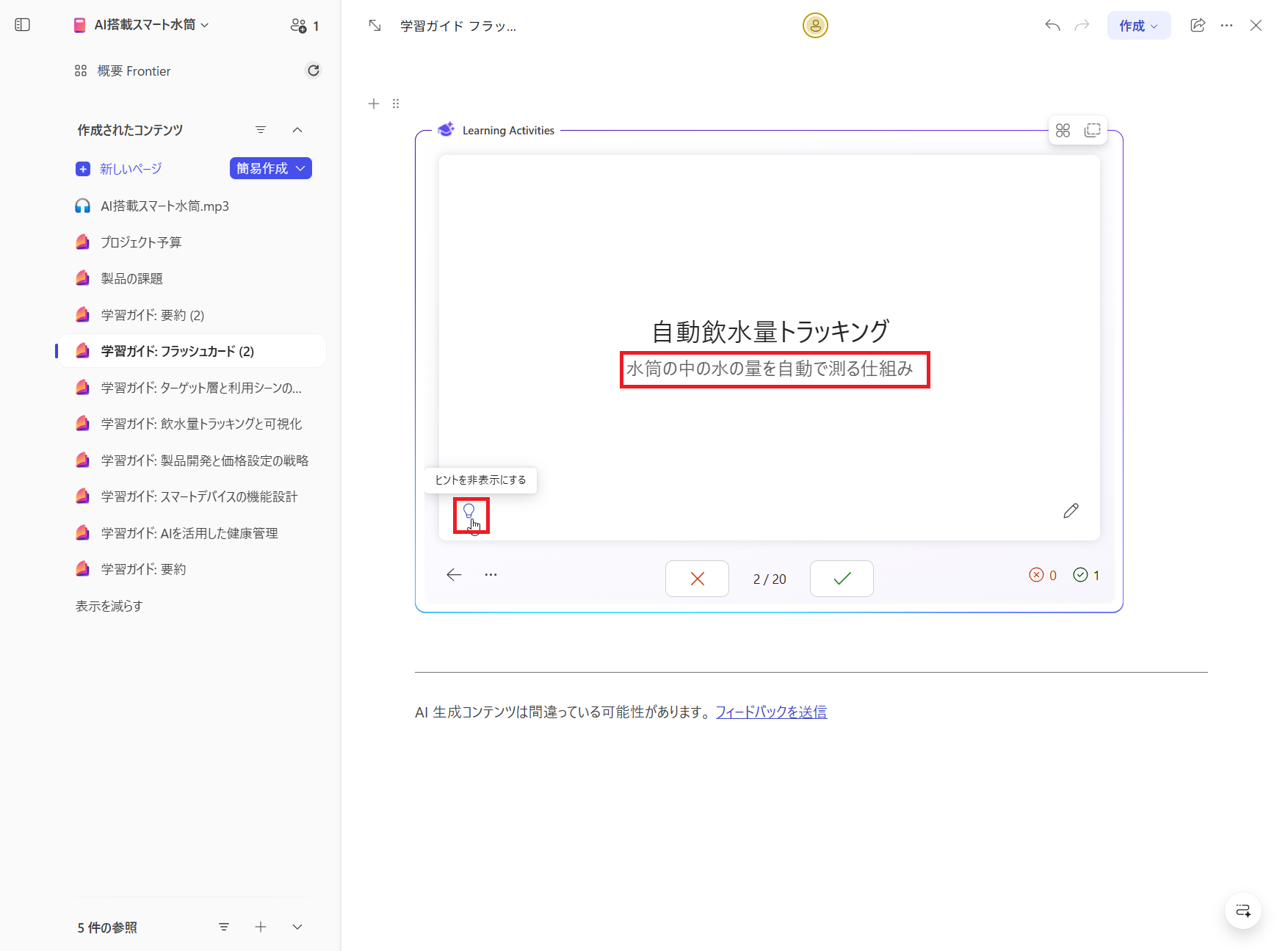Click the 2 / 20 progress indicator
1288x951 pixels.
(769, 578)
